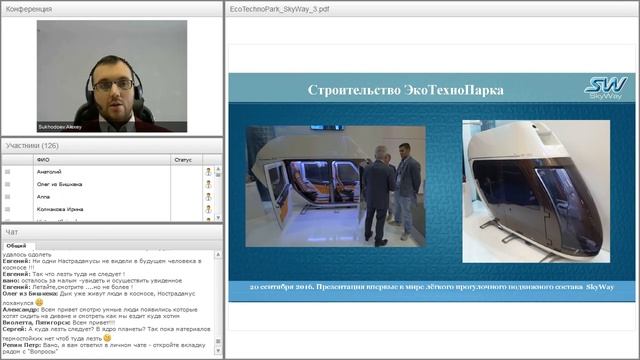Click Сергей's chat message
The image size is (640, 360).
pyautogui.click(x=107, y=333)
